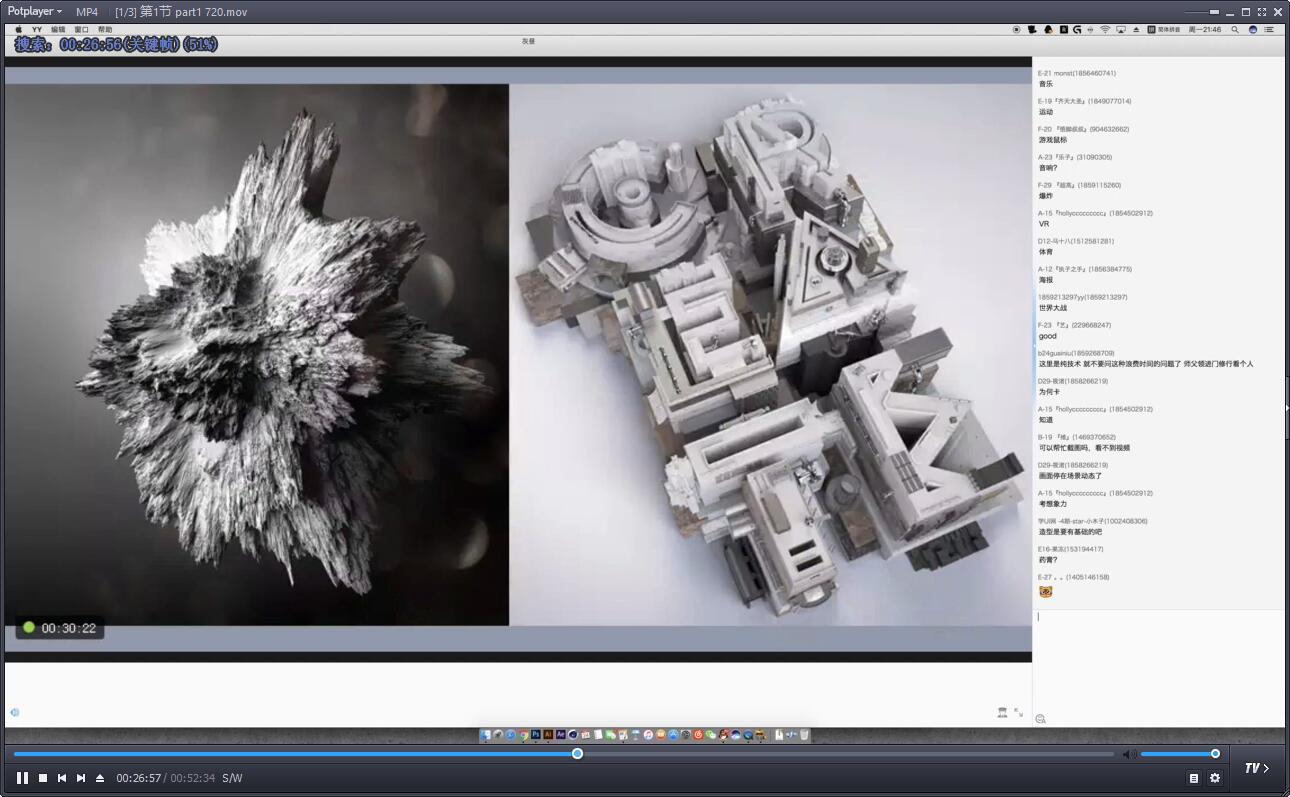Viewport: 1290px width, 797px height.
Task: Click the current time 00:26:57 display
Action: tap(138, 778)
